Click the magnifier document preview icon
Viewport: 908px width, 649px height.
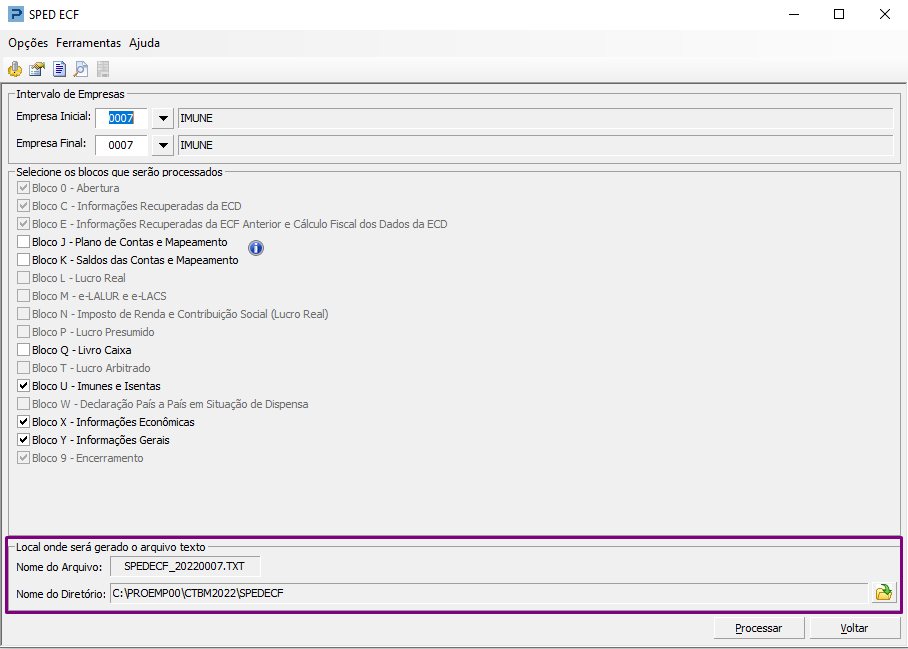click(81, 69)
